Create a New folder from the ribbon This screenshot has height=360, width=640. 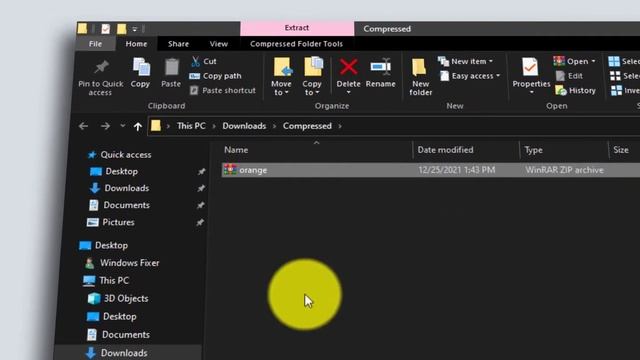420,78
